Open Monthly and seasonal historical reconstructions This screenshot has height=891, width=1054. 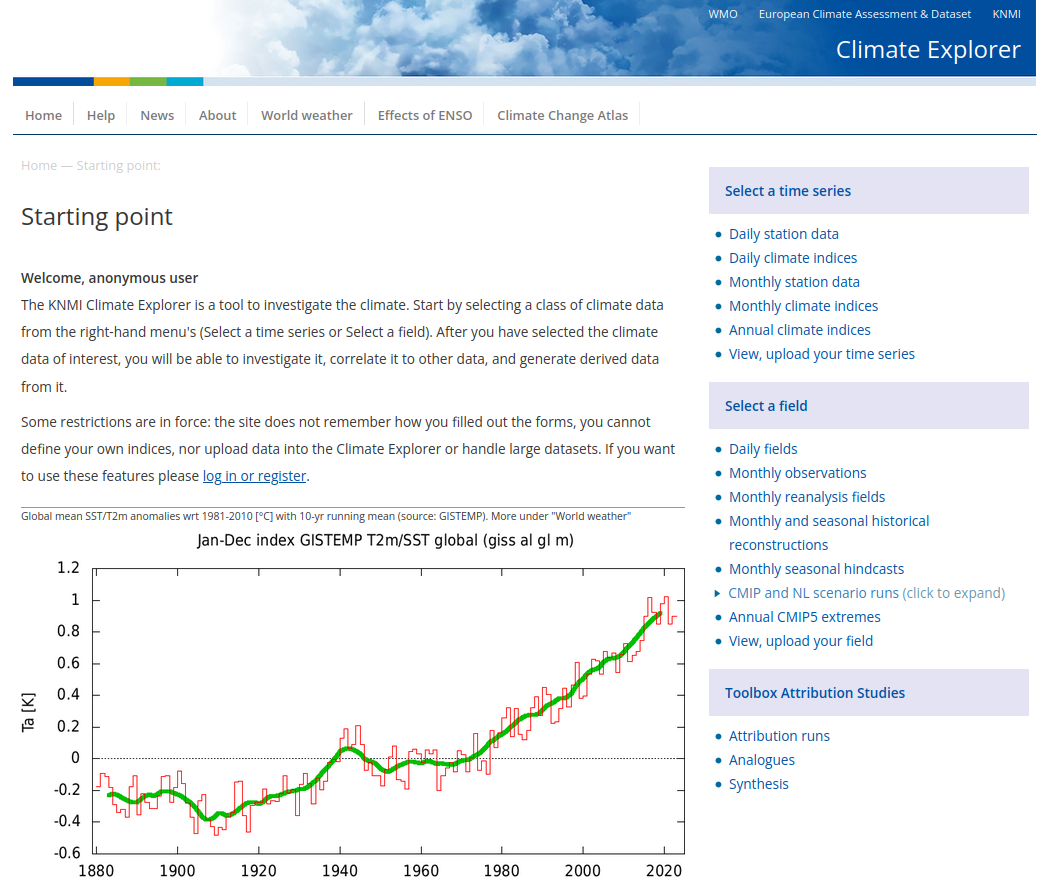(829, 533)
